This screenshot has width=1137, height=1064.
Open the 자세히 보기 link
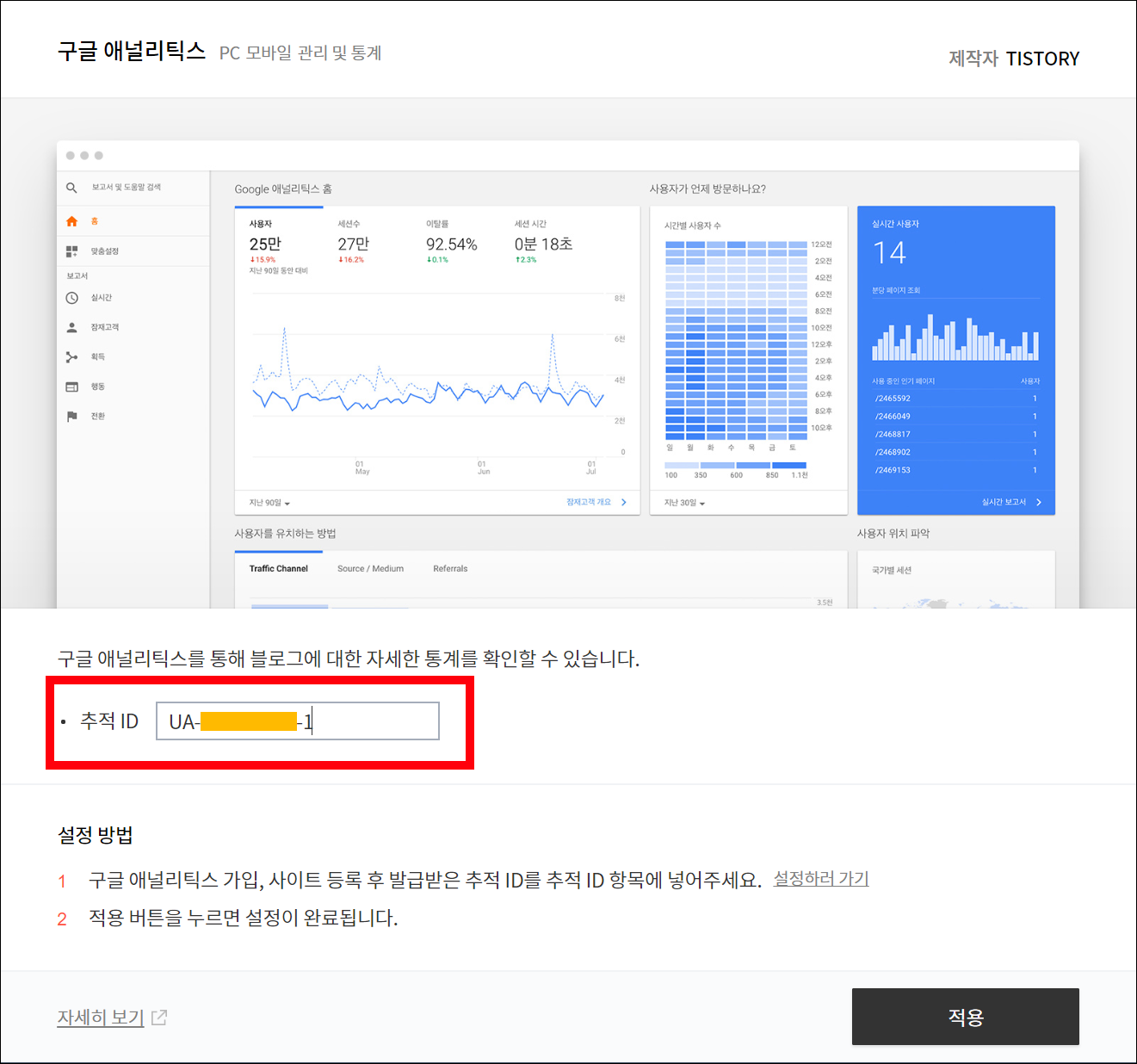pos(101,1018)
